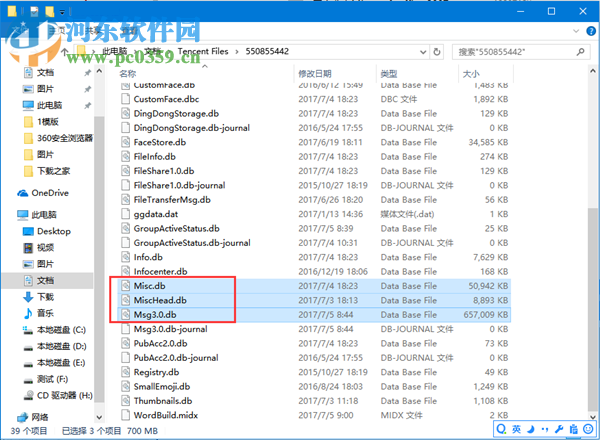Select Infocenter.db file
Image resolution: width=600 pixels, height=440 pixels.
160,272
